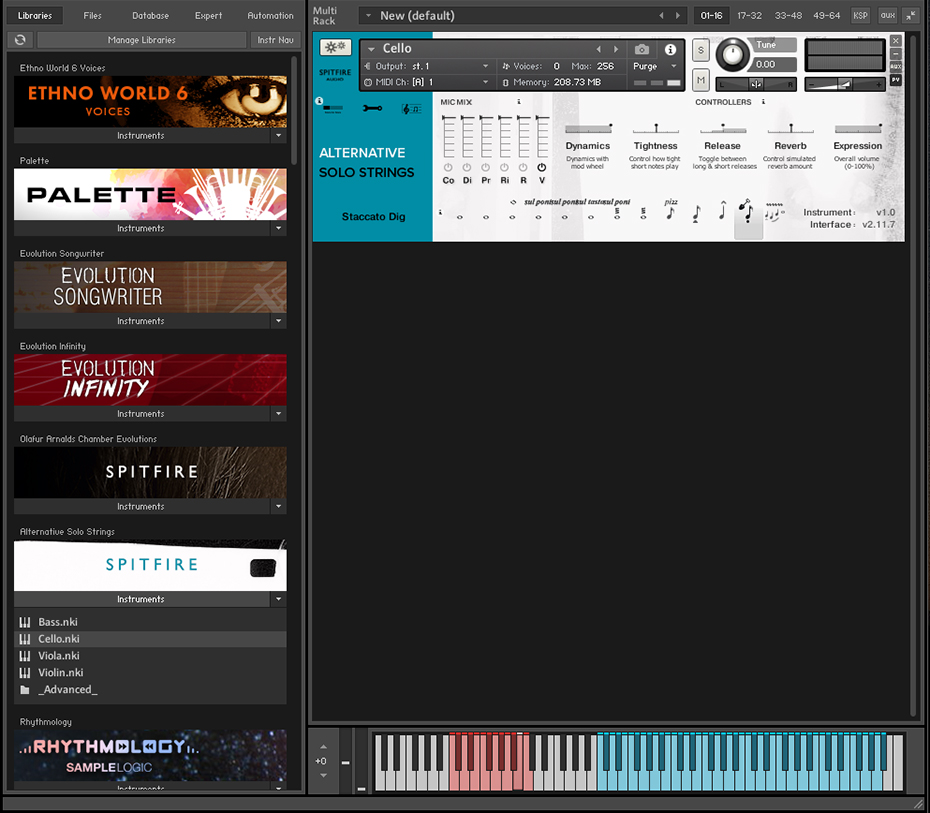
Task: Click the refresh libraries icon
Action: [x=20, y=40]
